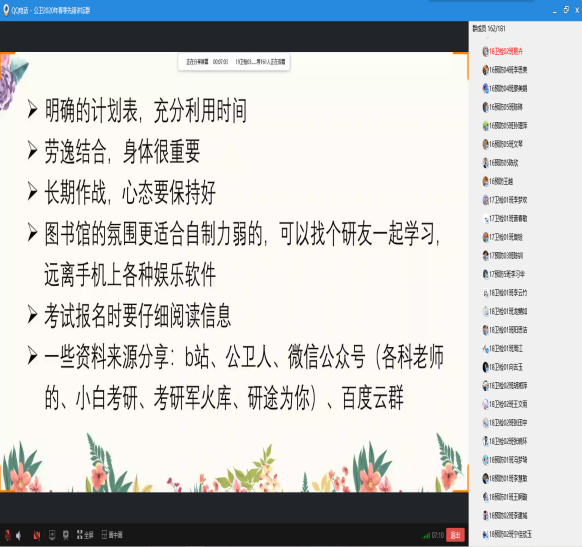Select member 16预防王皓
Image resolution: width=582 pixels, height=547 pixels.
tap(497, 181)
